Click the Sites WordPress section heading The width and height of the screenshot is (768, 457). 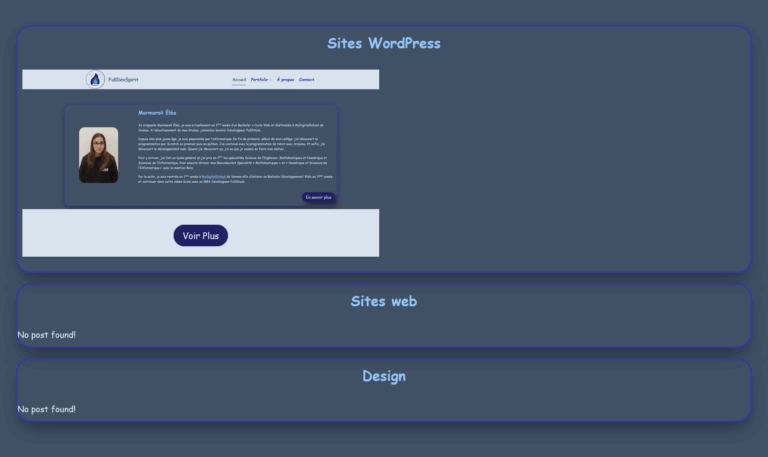(x=383, y=43)
